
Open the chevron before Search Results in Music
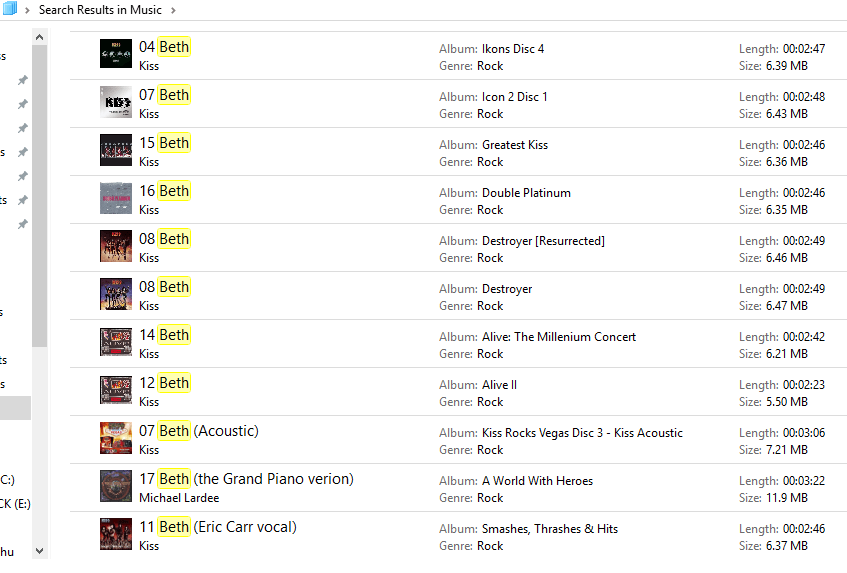[x=28, y=10]
